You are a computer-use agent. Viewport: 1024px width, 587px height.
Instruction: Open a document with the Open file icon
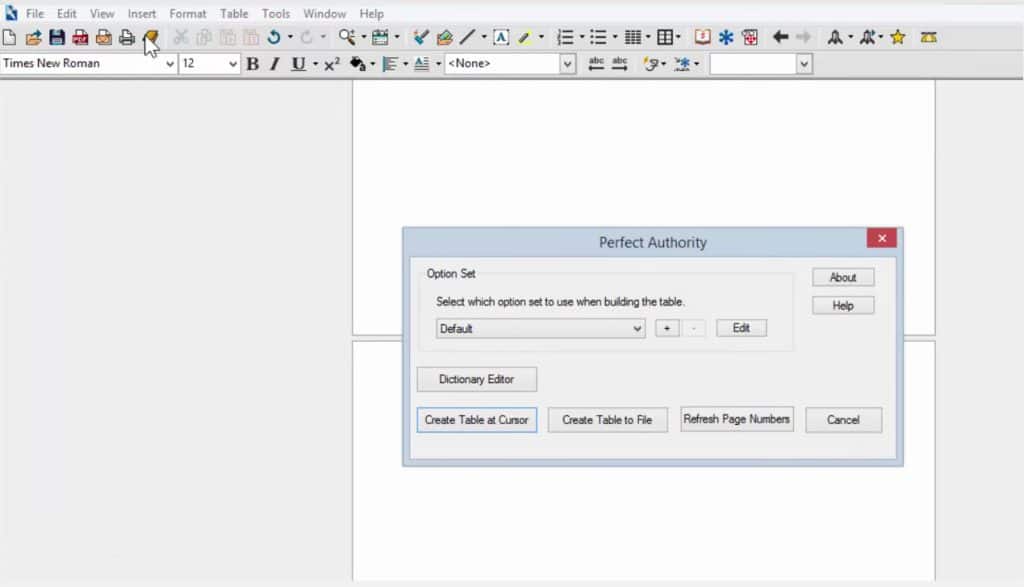point(34,37)
